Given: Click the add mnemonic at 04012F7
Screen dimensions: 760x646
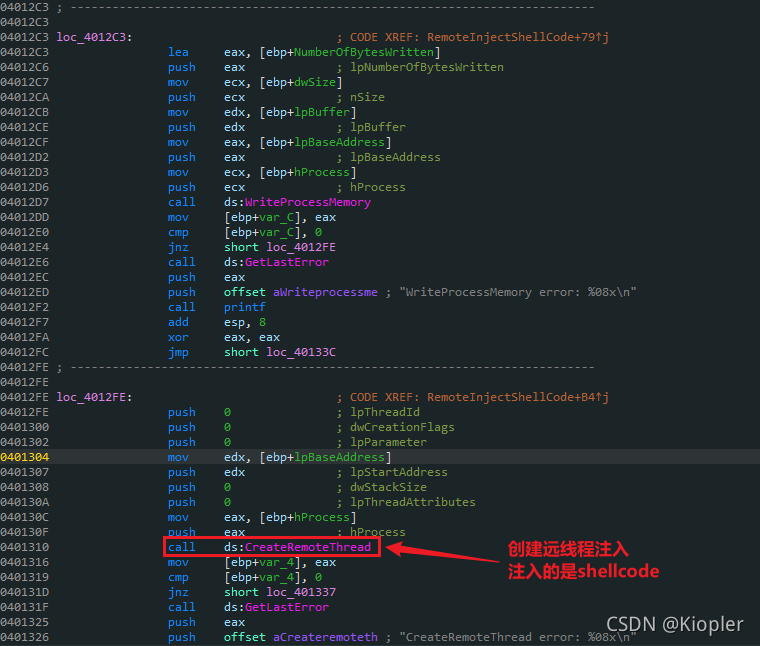Looking at the screenshot, I should [x=178, y=322].
